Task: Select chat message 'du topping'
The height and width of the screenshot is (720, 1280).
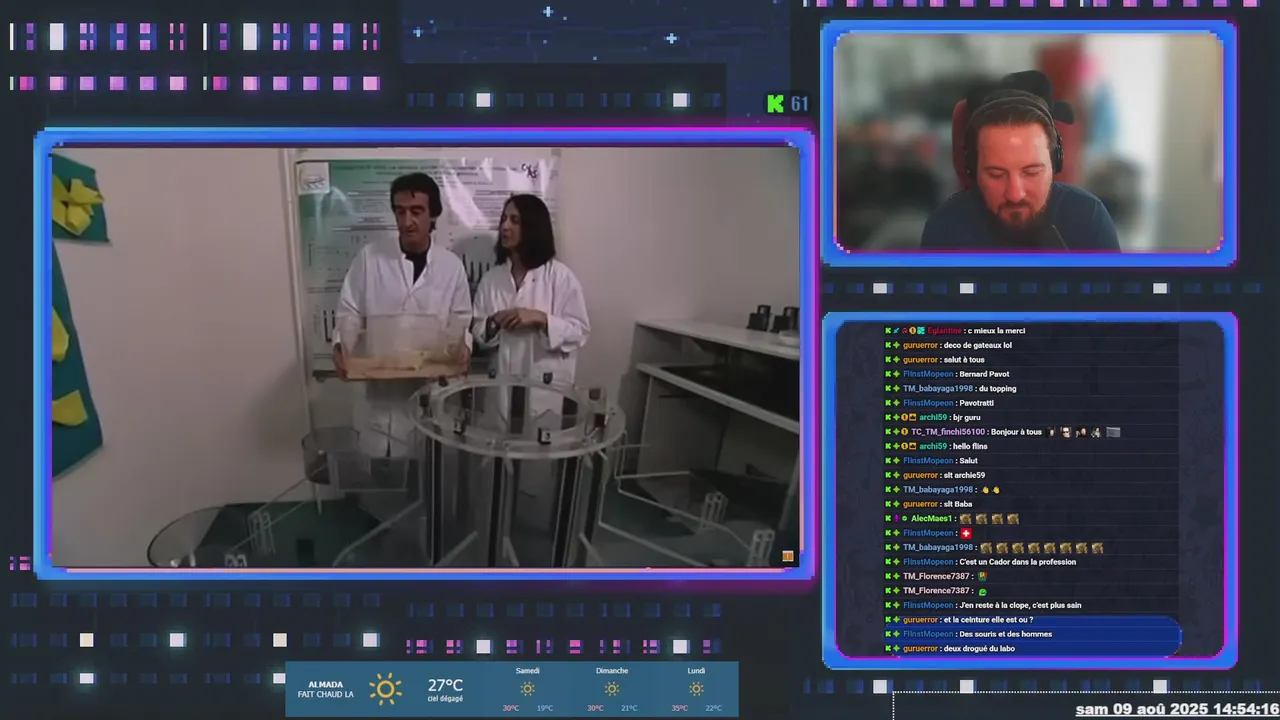Action: [997, 389]
